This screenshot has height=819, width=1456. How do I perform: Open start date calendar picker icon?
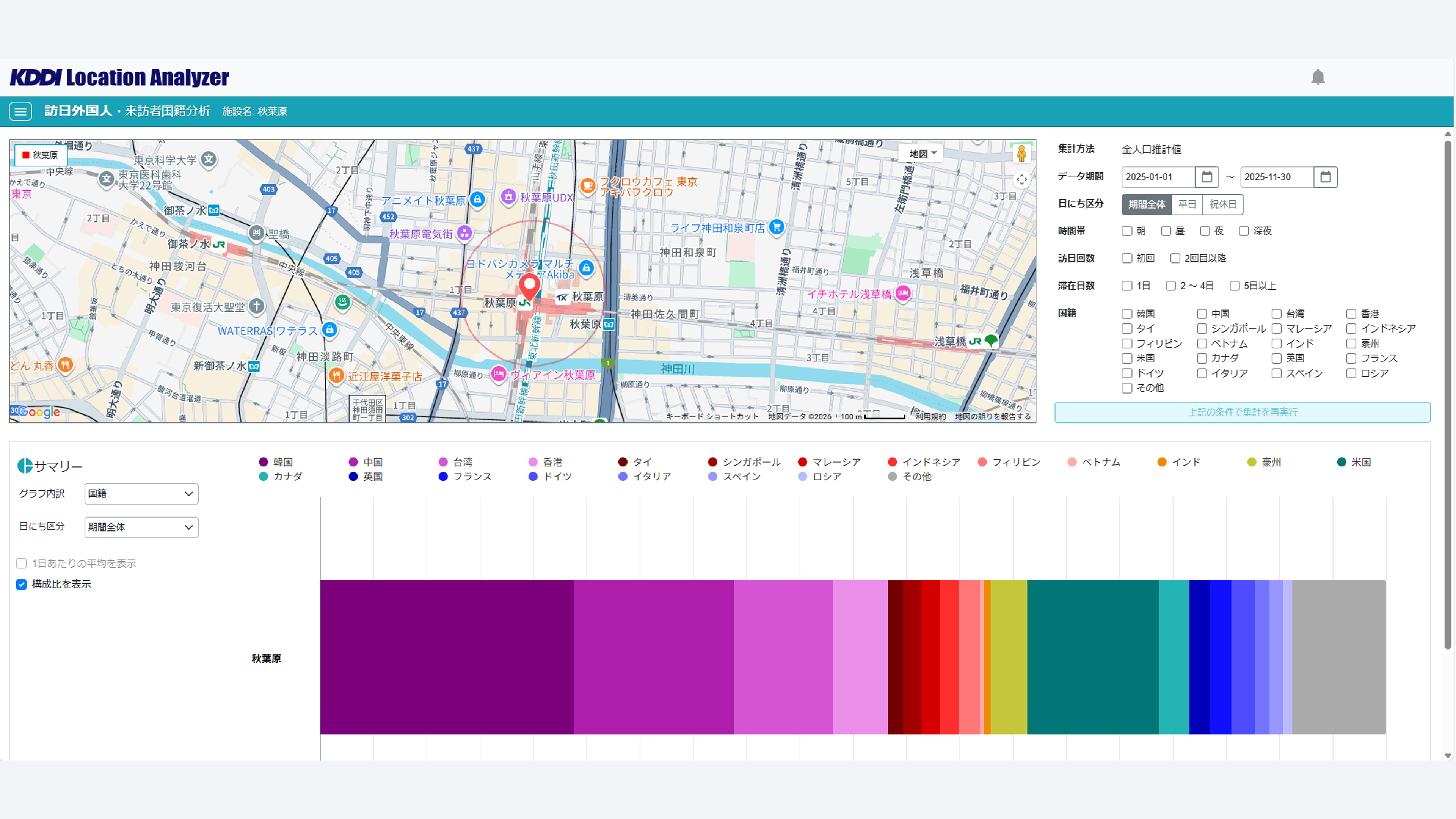tap(1206, 177)
